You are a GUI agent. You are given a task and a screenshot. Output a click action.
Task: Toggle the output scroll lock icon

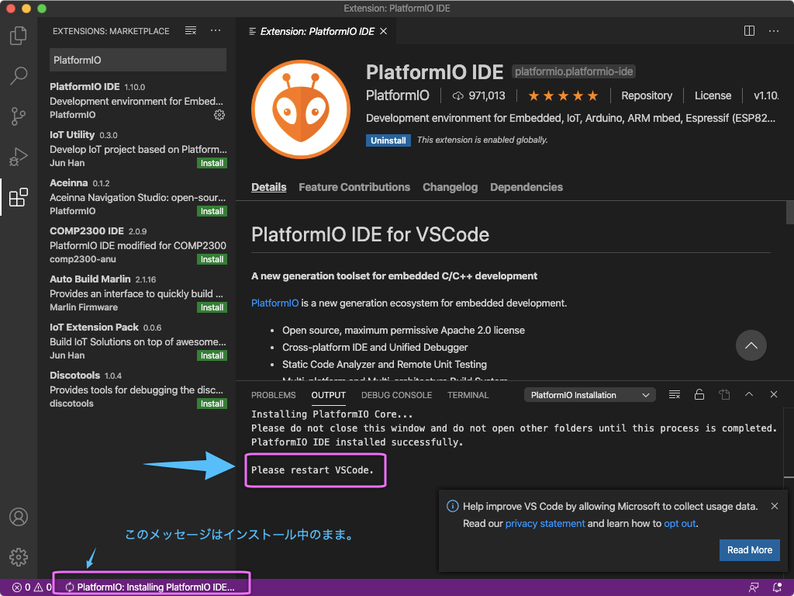[x=699, y=395]
